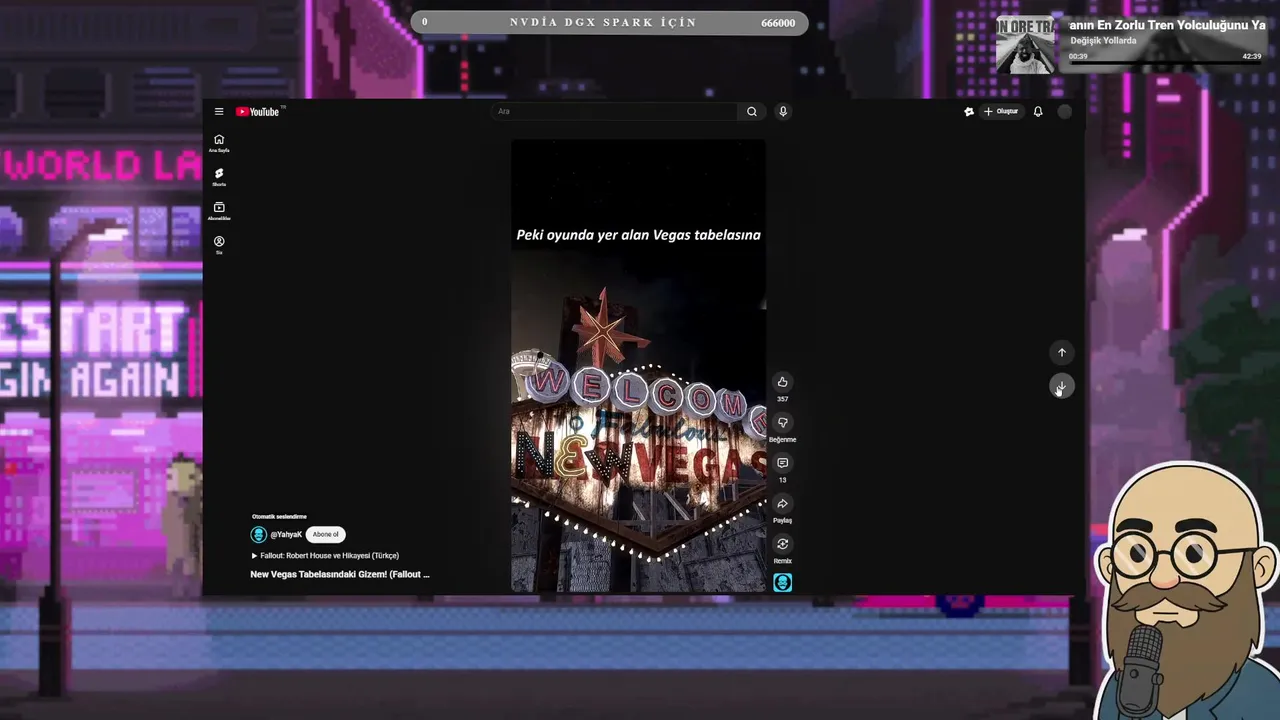The width and height of the screenshot is (1280, 720).
Task: Click the bearded streamer avatar overlay
Action: pyautogui.click(x=1185, y=592)
